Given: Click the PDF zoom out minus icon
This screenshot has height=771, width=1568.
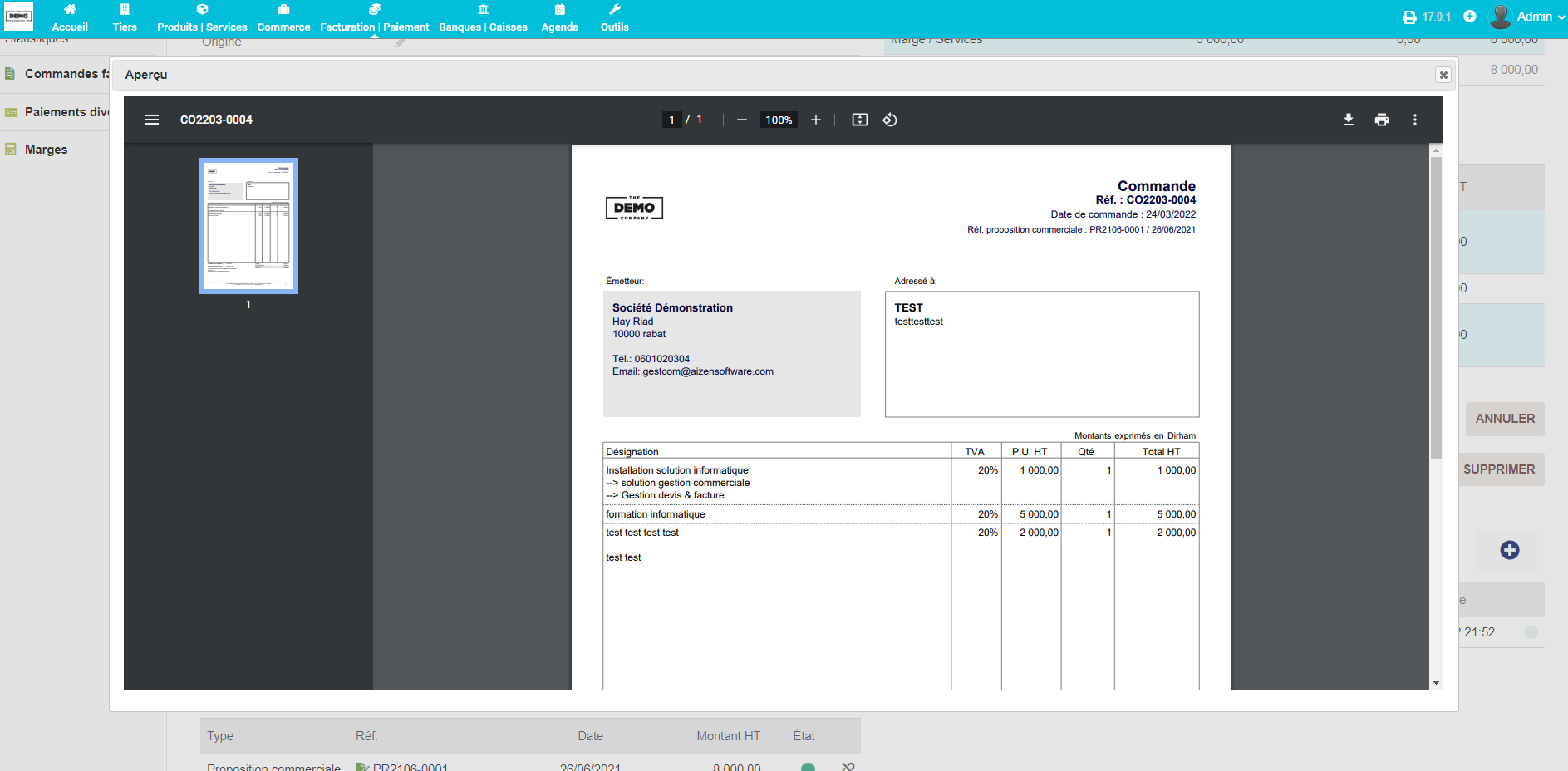Looking at the screenshot, I should pyautogui.click(x=742, y=120).
